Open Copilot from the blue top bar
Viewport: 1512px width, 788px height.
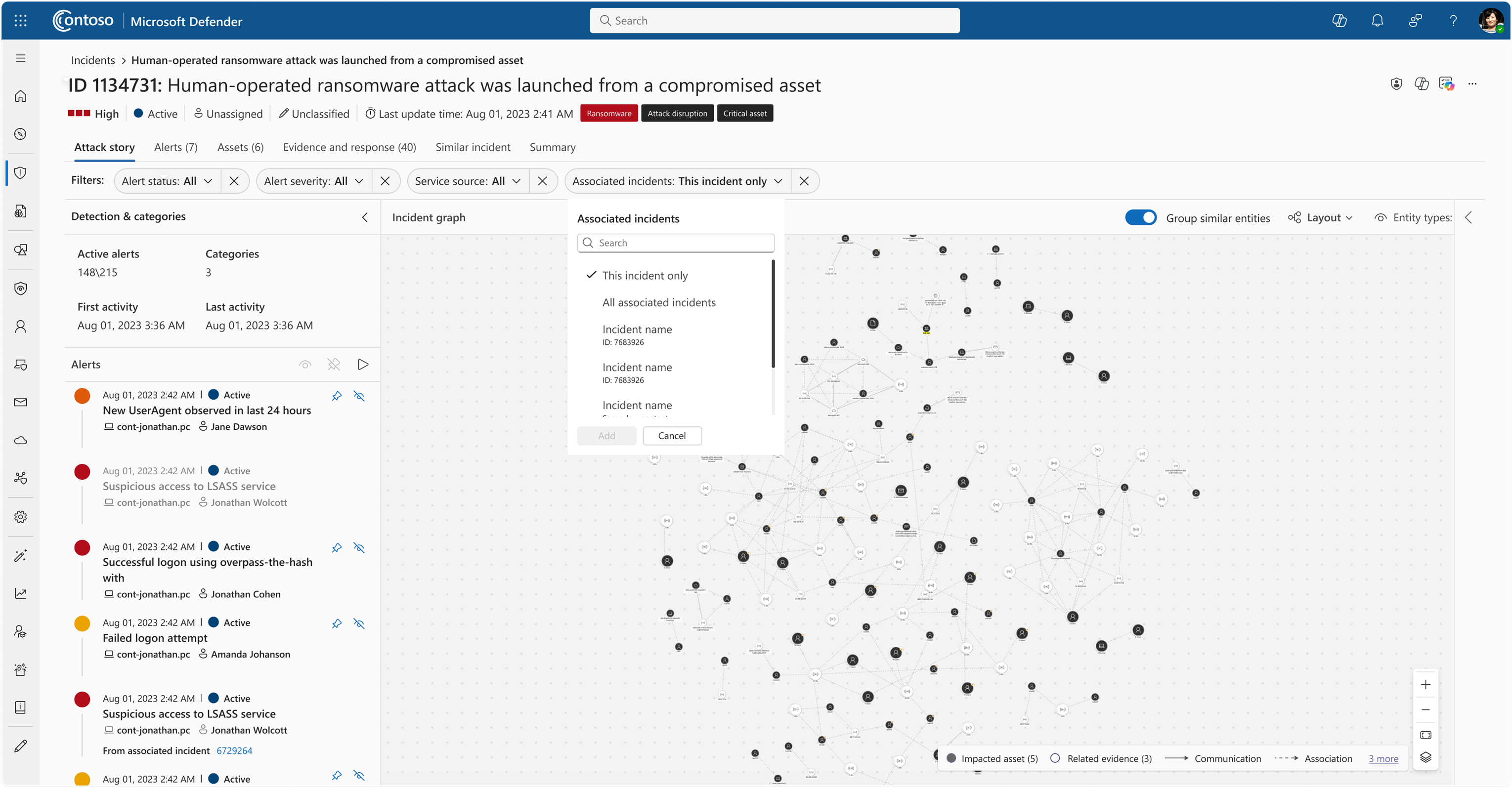pyautogui.click(x=1339, y=21)
